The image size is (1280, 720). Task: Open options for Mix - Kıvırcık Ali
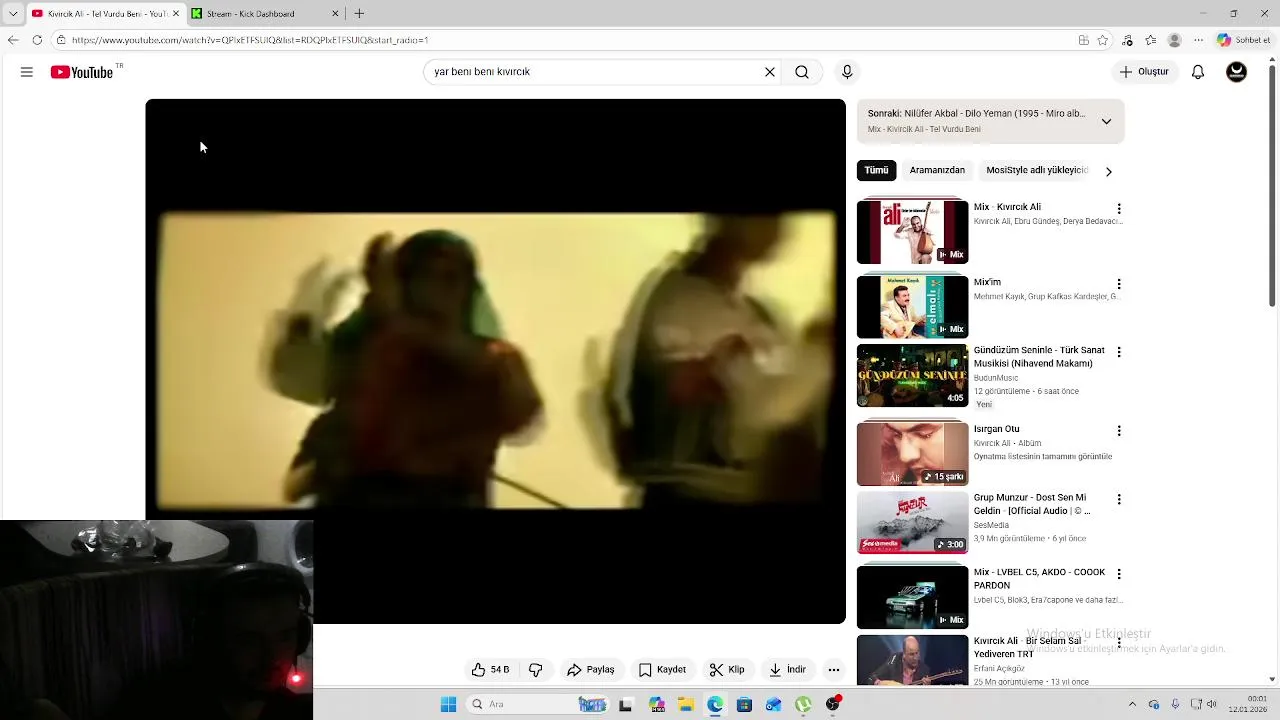click(x=1119, y=209)
